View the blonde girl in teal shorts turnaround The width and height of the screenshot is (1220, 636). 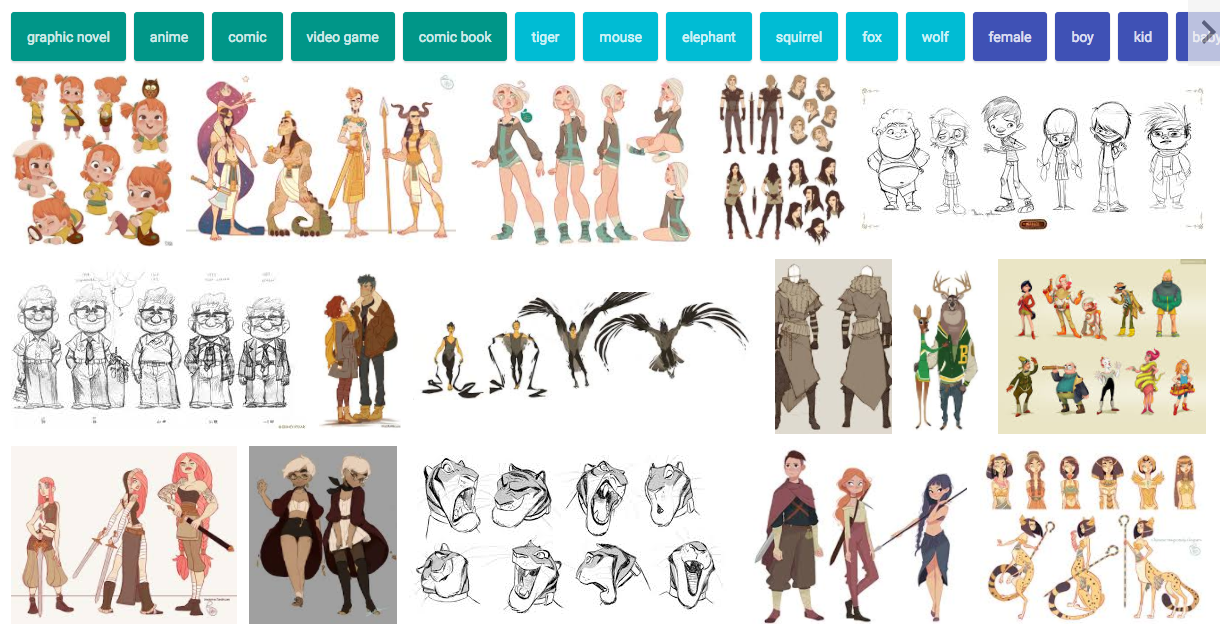pos(587,158)
